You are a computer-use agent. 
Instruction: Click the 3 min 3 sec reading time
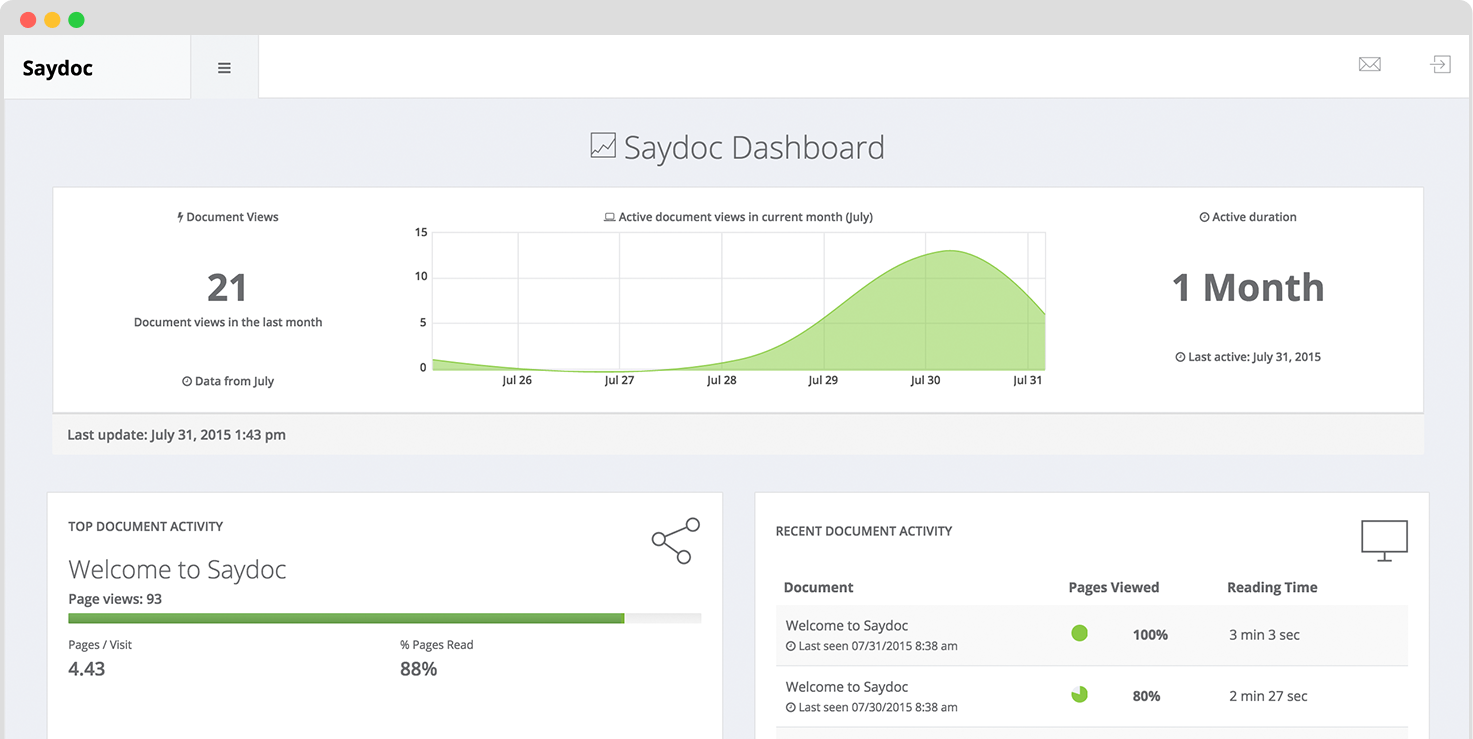coord(1264,634)
